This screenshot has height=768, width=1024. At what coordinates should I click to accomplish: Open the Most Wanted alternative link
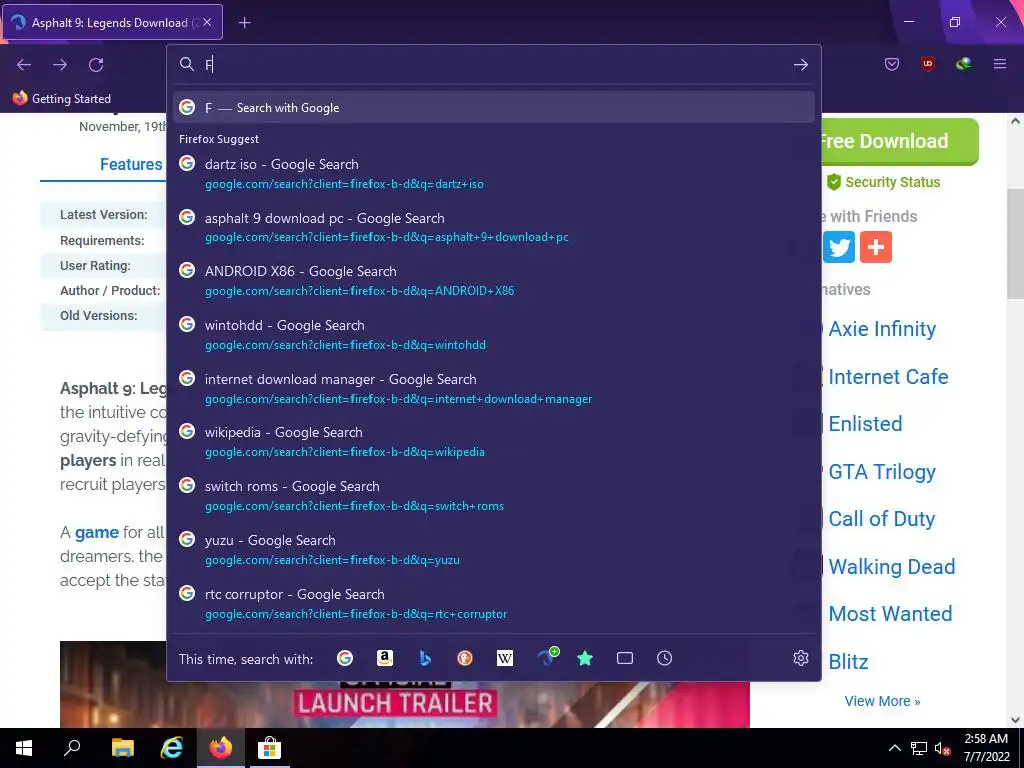(890, 614)
